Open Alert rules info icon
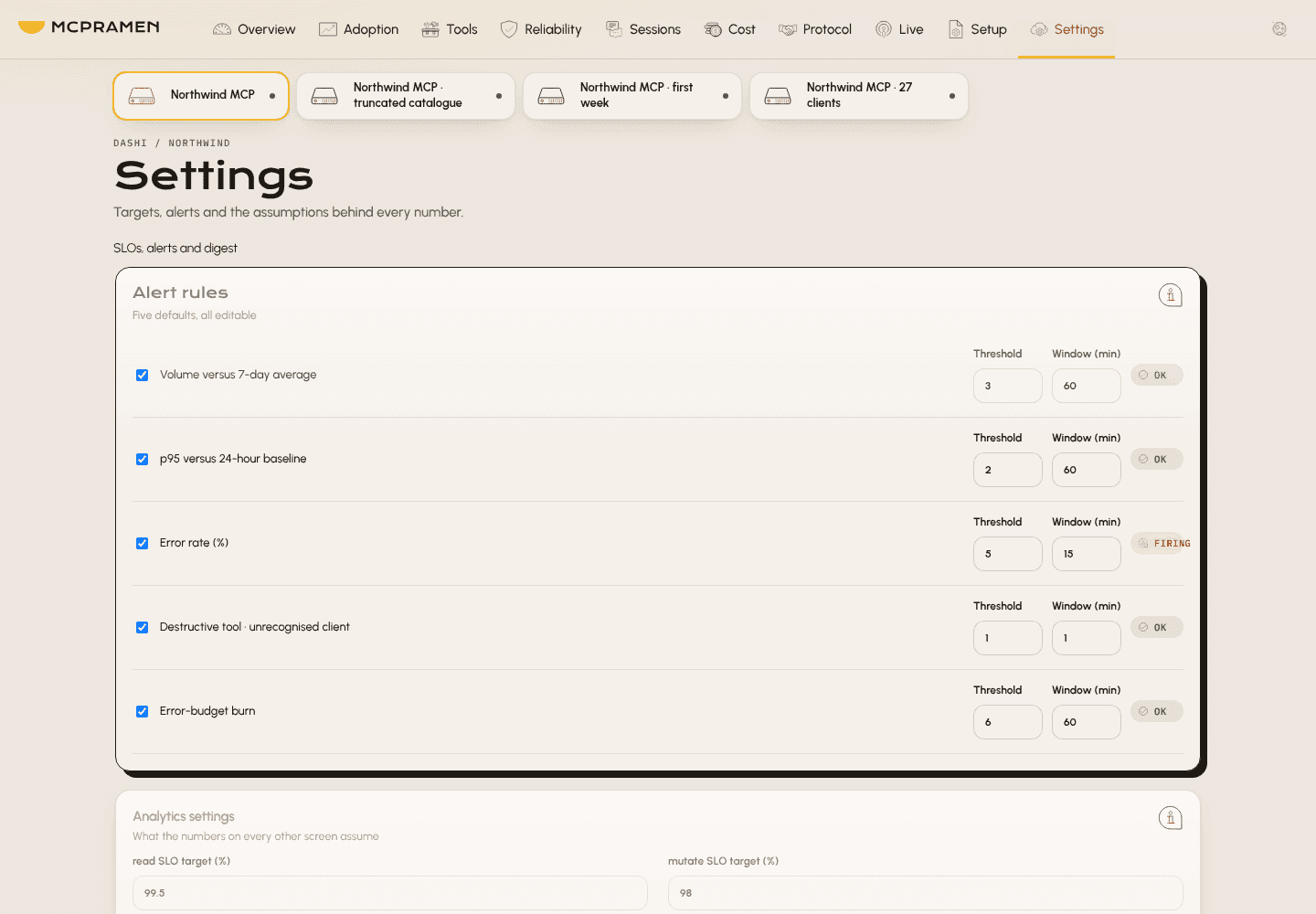 [1171, 295]
